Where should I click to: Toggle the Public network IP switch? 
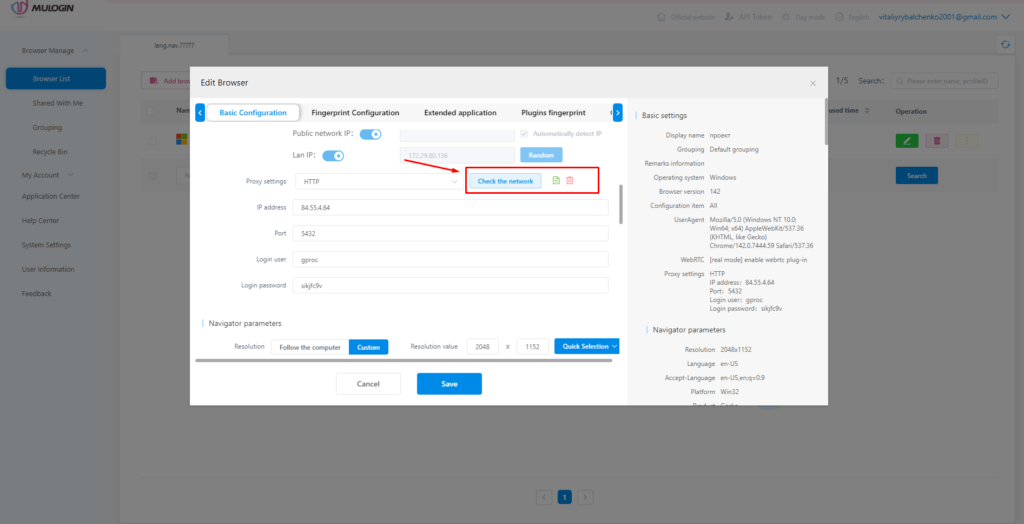point(370,134)
